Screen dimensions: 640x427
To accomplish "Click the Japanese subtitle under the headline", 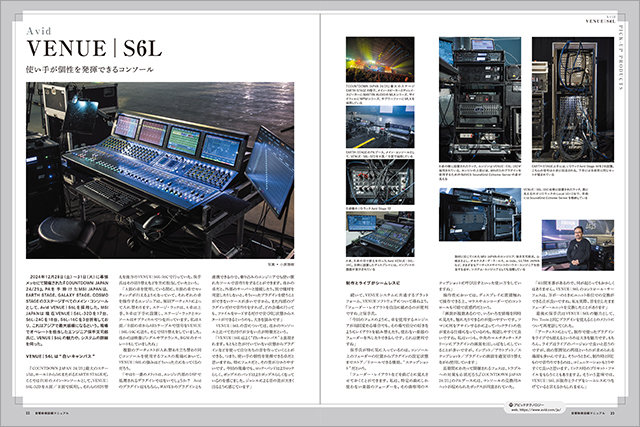I will coord(90,69).
